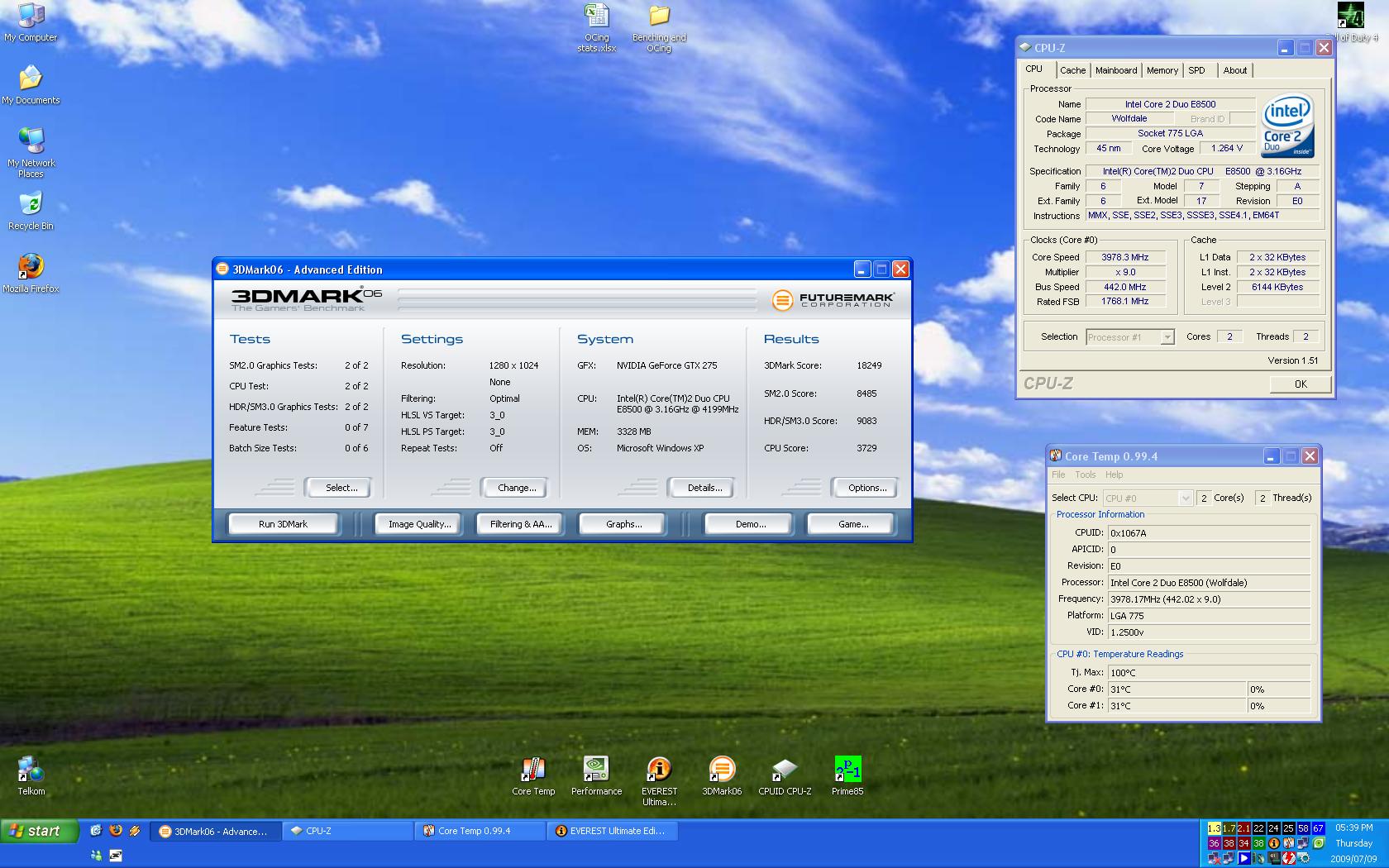Click the Tj. Max 100°C field

coord(1209,673)
